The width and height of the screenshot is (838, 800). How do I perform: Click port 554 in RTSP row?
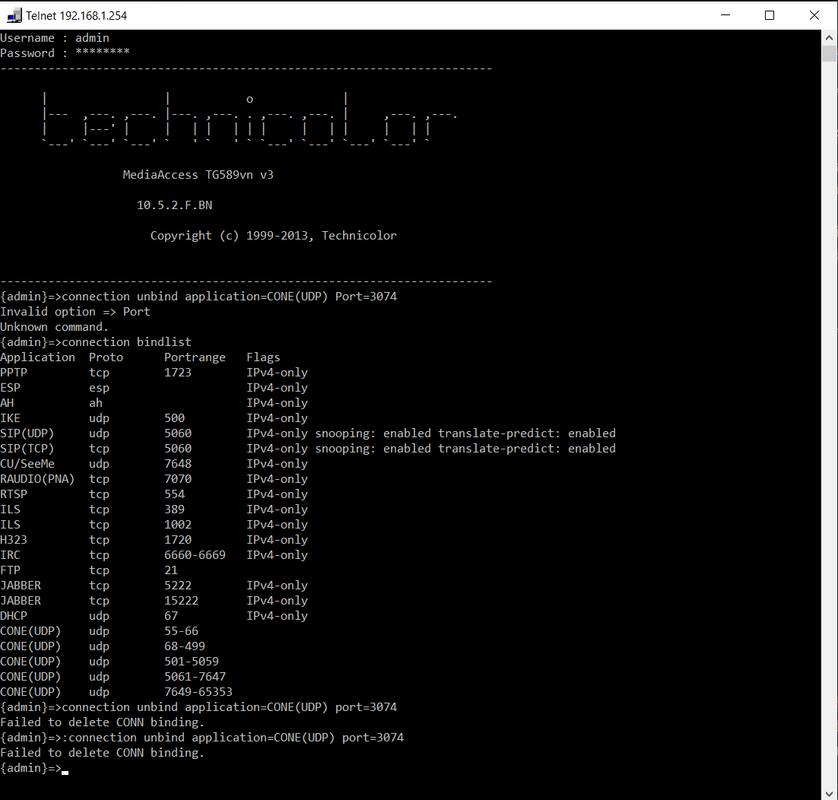(x=174, y=494)
